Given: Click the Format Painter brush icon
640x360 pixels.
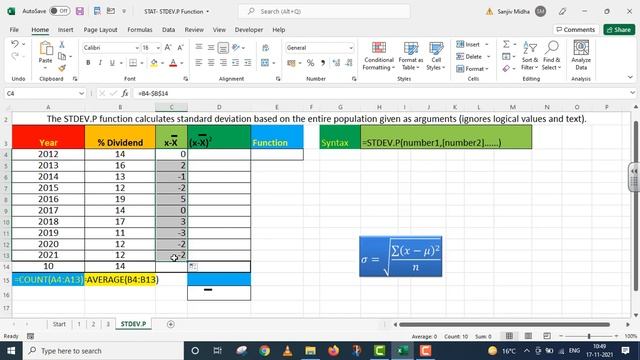Looking at the screenshot, I should [x=62, y=68].
